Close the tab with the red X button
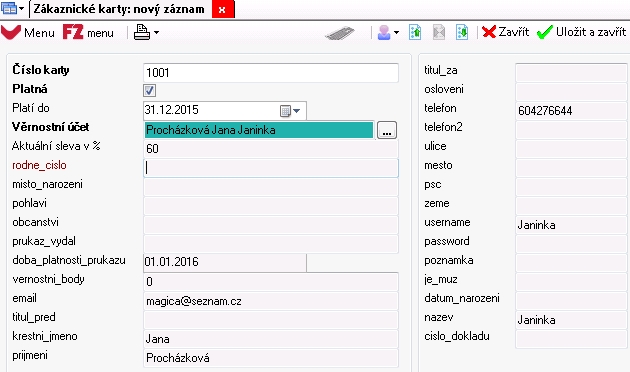This screenshot has height=372, width=630. (222, 10)
